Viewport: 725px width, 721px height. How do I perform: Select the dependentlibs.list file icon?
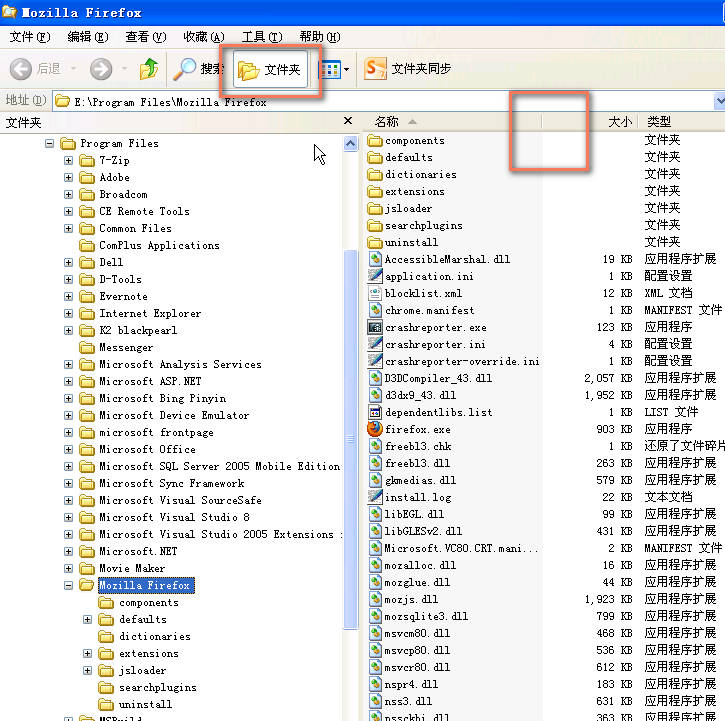375,412
